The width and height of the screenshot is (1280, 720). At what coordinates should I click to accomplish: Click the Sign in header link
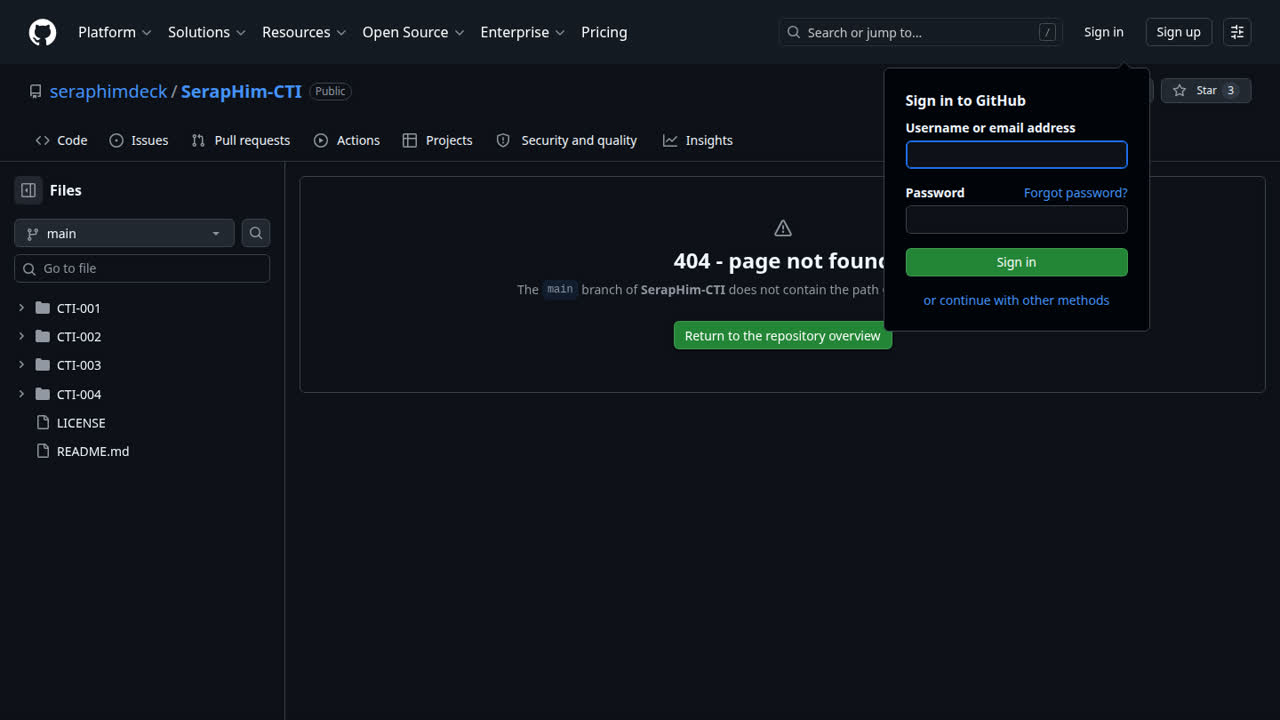click(x=1104, y=32)
